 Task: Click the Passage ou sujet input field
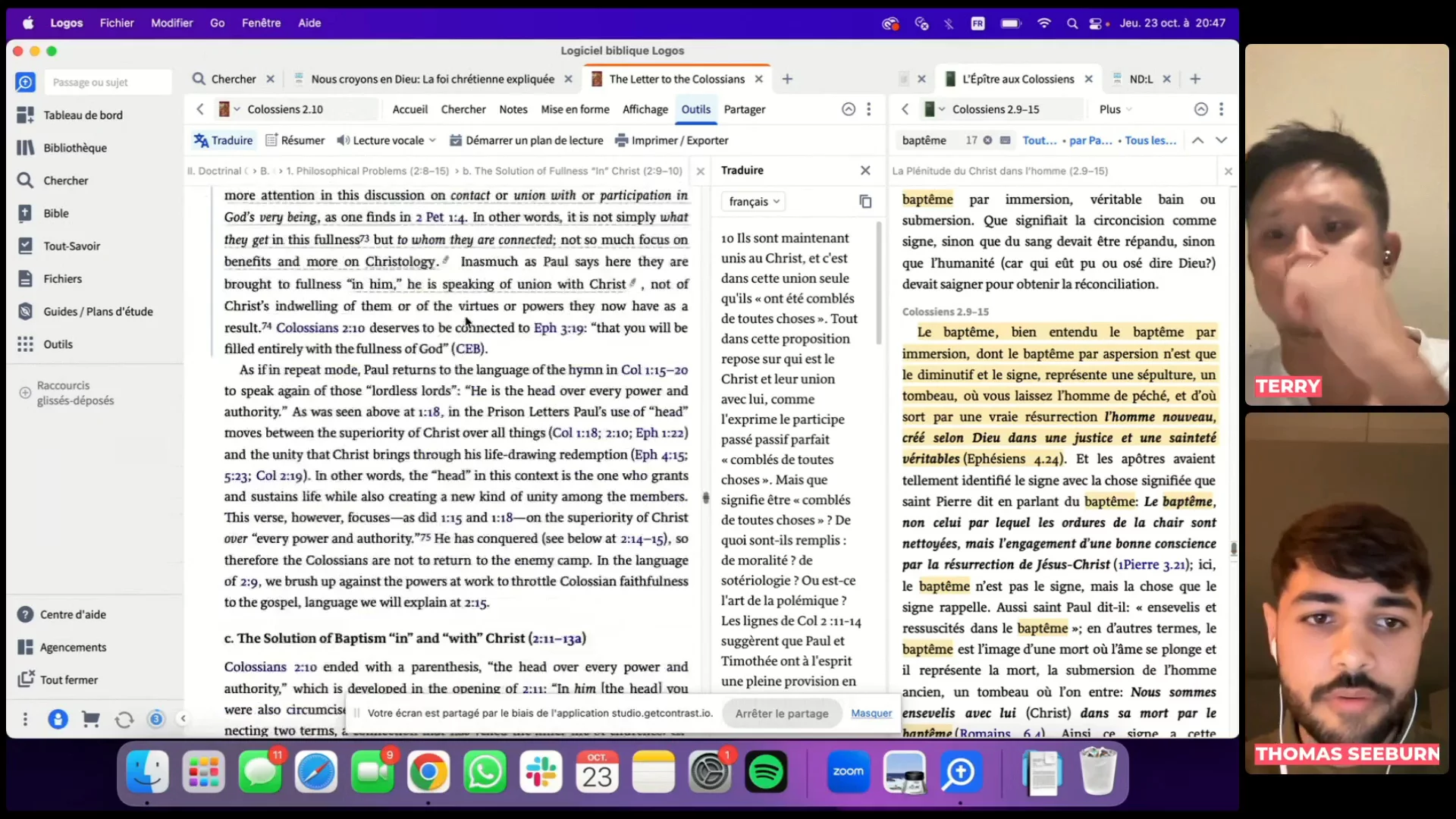point(106,82)
